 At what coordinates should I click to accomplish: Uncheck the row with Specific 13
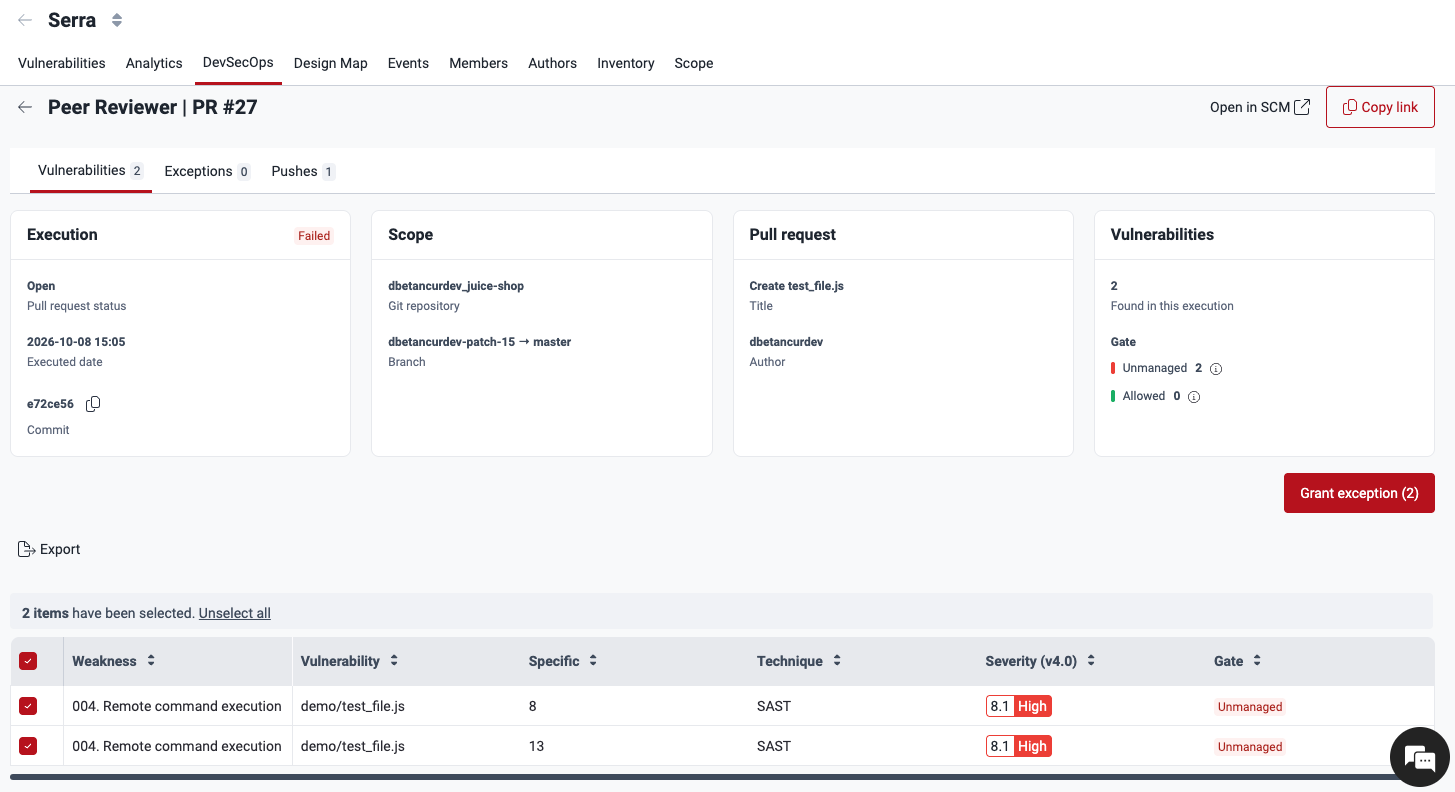coord(28,746)
